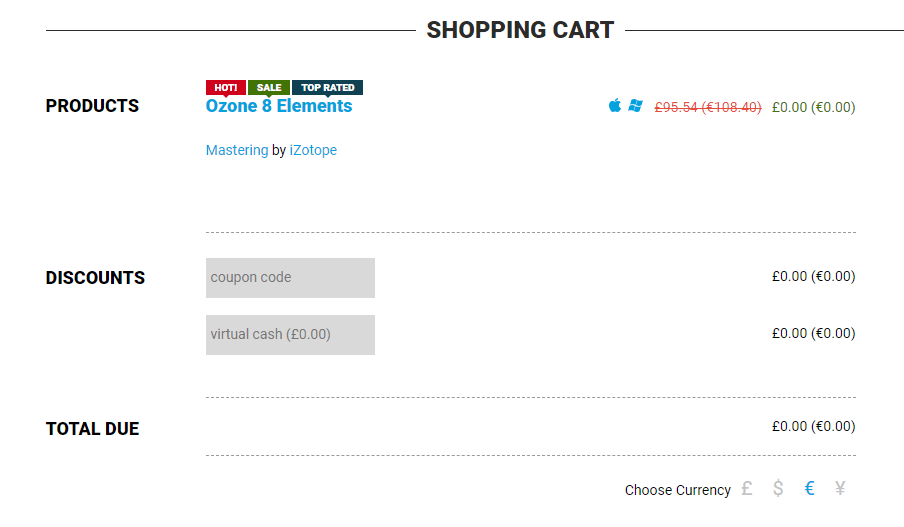Click the TOP RATED badge
Viewport: 904px width, 527px height.
[328, 88]
